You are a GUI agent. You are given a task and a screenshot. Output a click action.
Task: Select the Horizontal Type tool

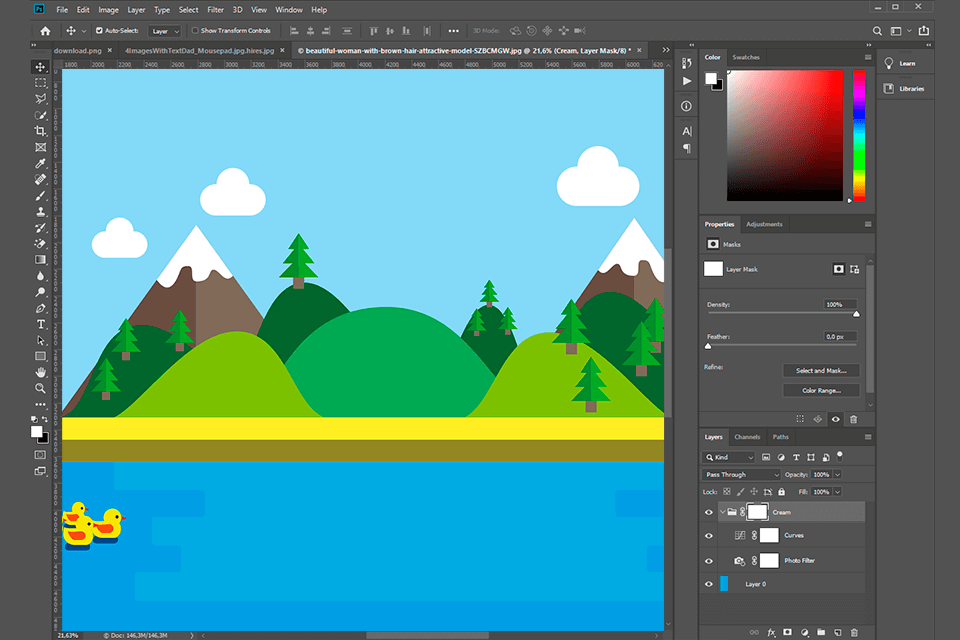click(40, 324)
